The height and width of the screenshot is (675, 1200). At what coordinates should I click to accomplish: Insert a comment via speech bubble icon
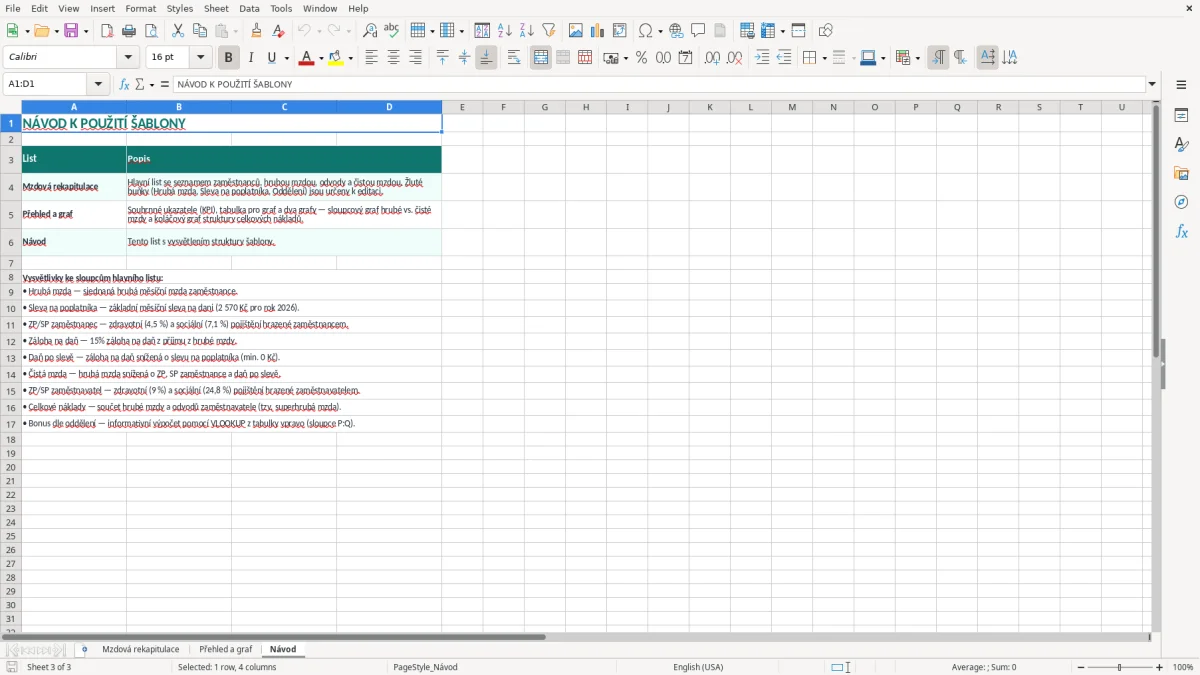(698, 31)
